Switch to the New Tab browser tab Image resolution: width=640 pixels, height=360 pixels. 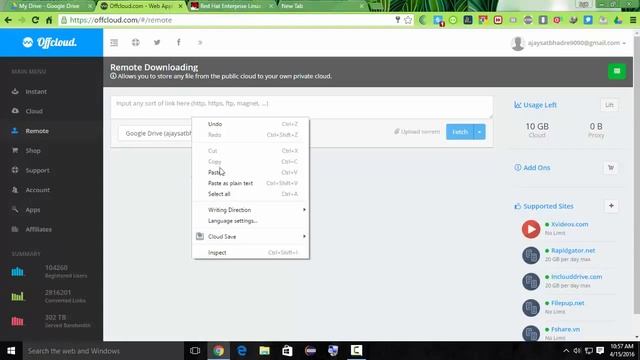(x=322, y=6)
